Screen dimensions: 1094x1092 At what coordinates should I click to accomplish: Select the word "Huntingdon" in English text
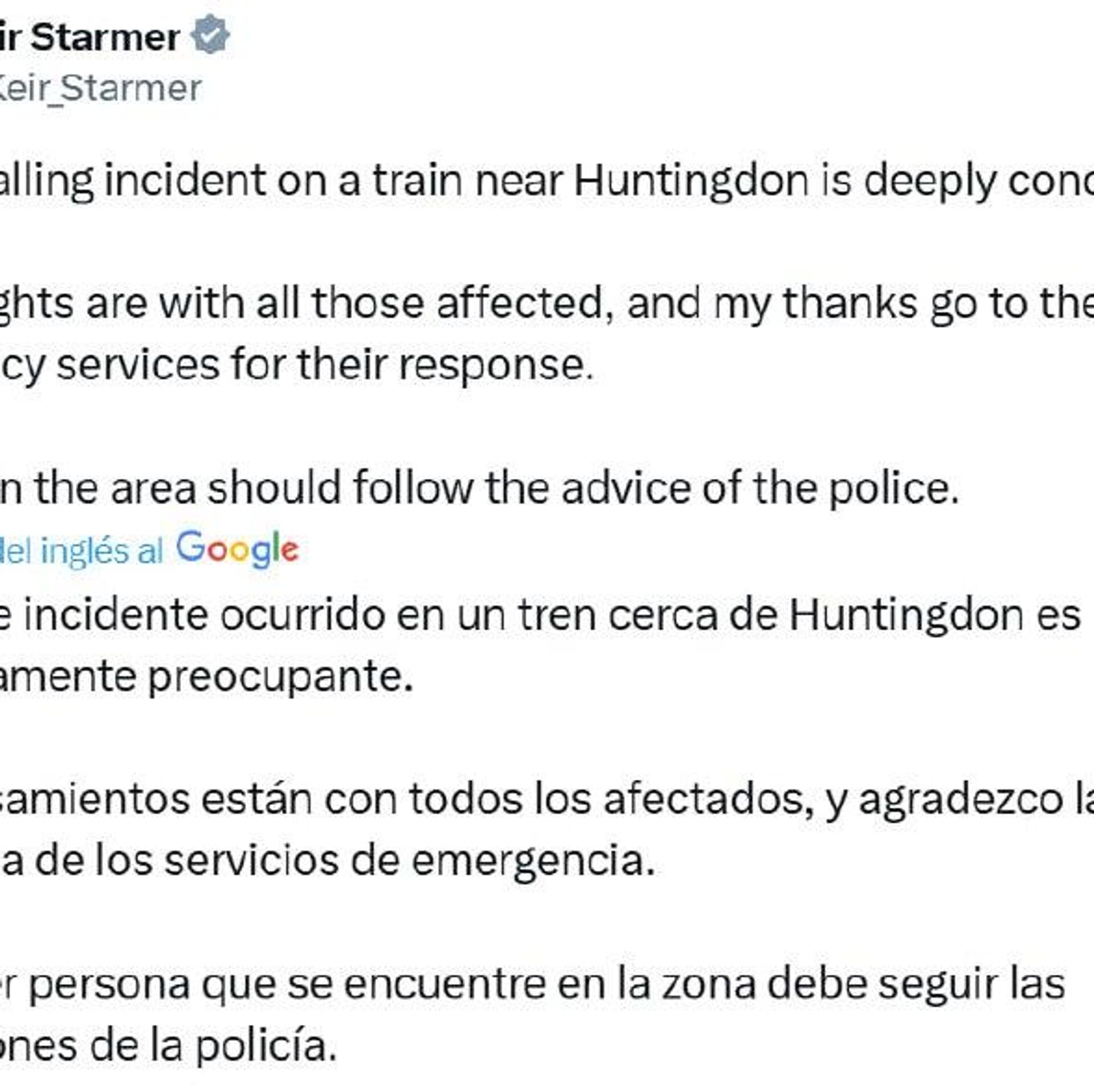click(x=691, y=181)
